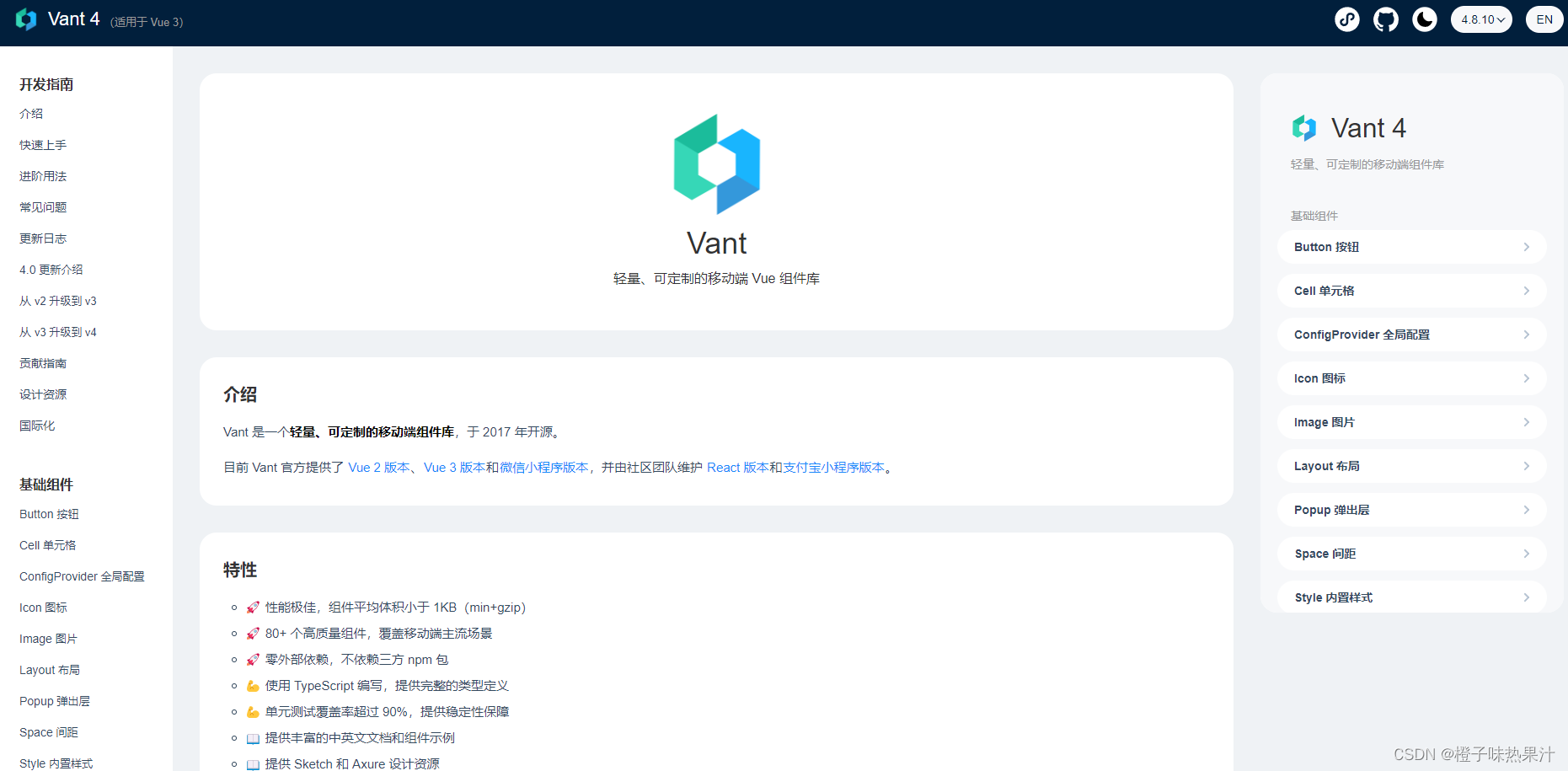Switch language with the EN button
This screenshot has height=771, width=1568.
click(x=1544, y=19)
